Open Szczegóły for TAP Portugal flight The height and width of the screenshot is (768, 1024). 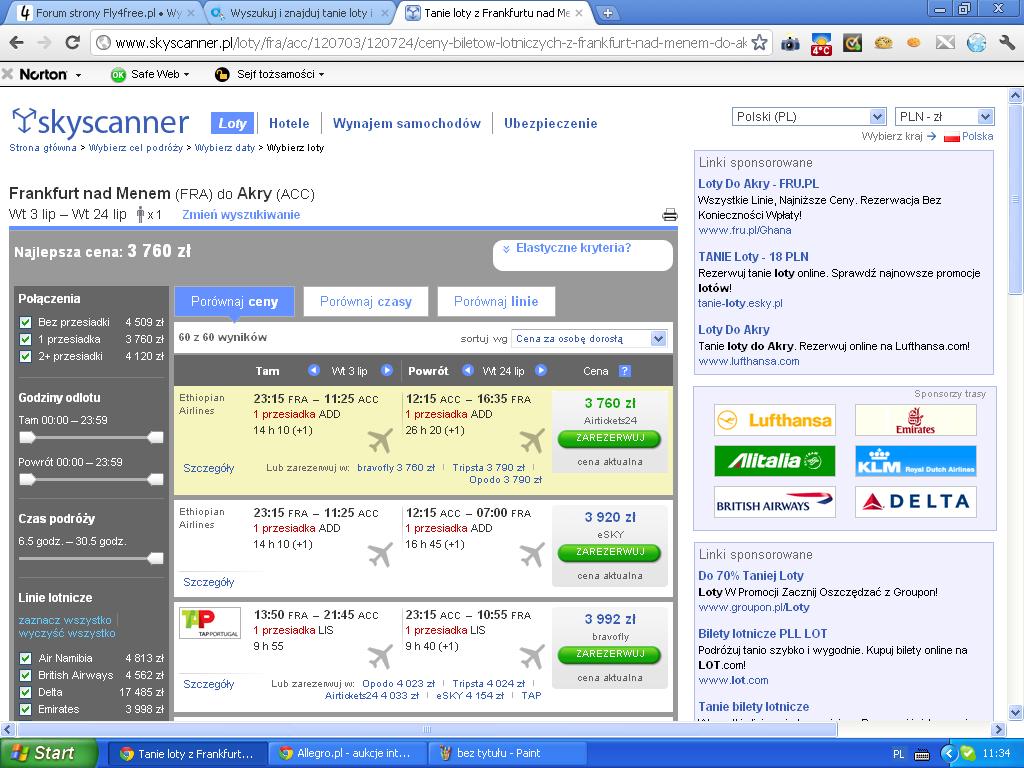point(208,684)
